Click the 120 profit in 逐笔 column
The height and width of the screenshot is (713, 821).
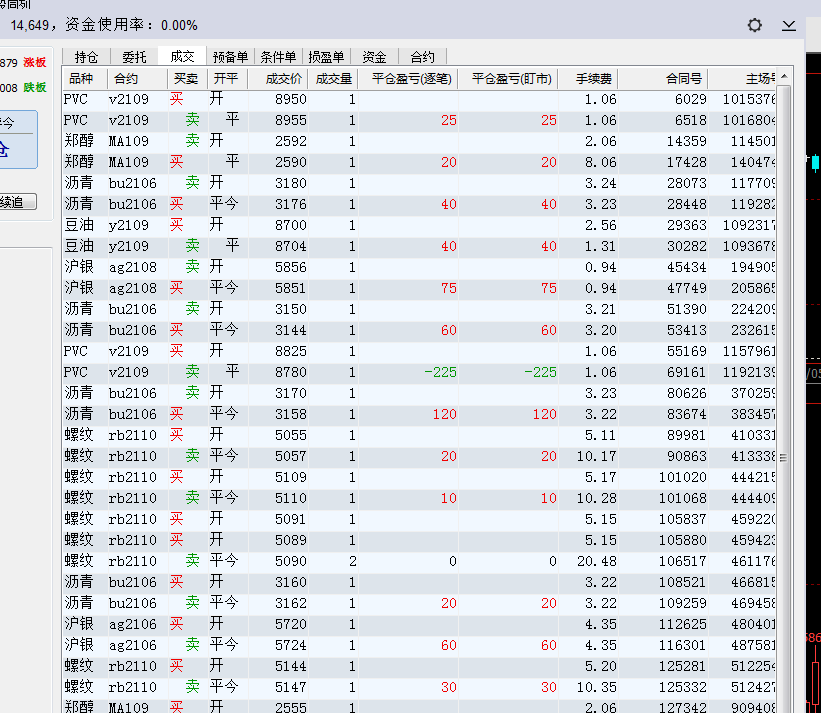tap(445, 414)
